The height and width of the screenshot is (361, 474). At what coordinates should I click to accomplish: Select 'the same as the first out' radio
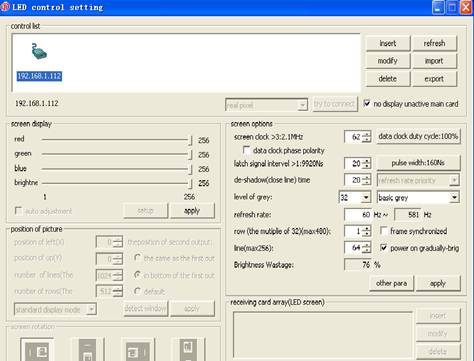coord(137,258)
